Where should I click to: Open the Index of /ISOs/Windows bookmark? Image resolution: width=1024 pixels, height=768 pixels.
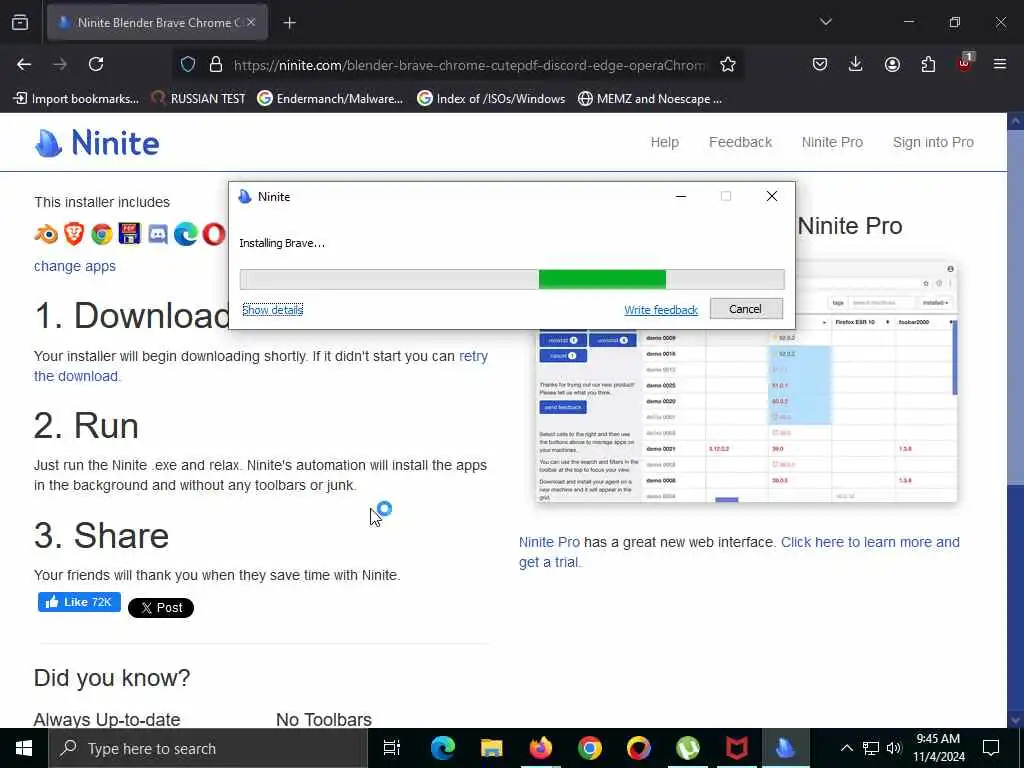pyautogui.click(x=490, y=99)
